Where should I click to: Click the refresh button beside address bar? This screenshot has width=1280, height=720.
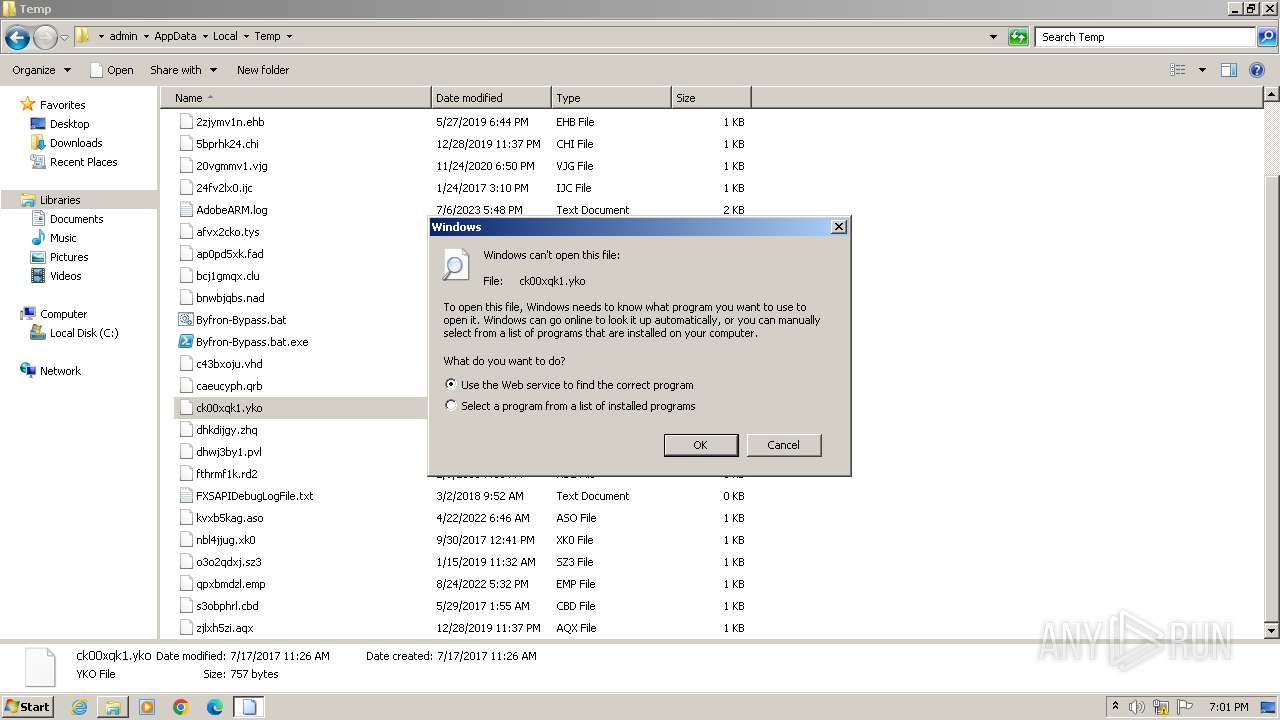1018,37
